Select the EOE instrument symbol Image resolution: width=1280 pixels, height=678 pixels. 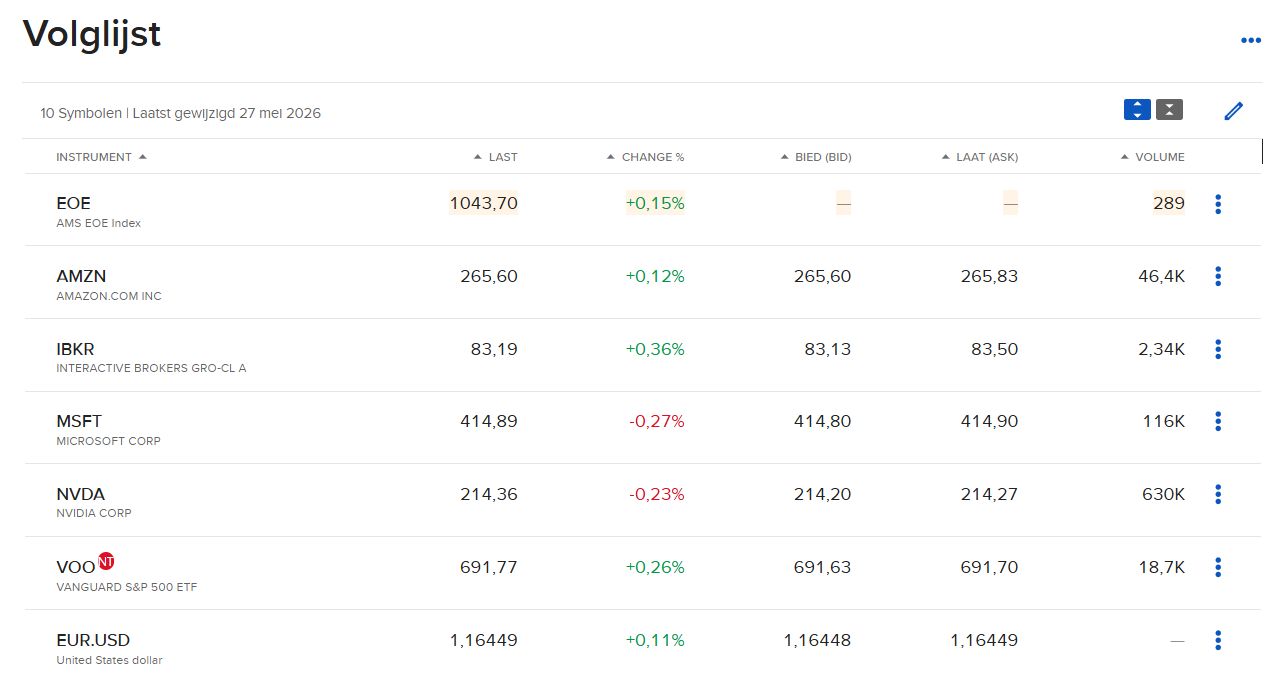pos(73,204)
